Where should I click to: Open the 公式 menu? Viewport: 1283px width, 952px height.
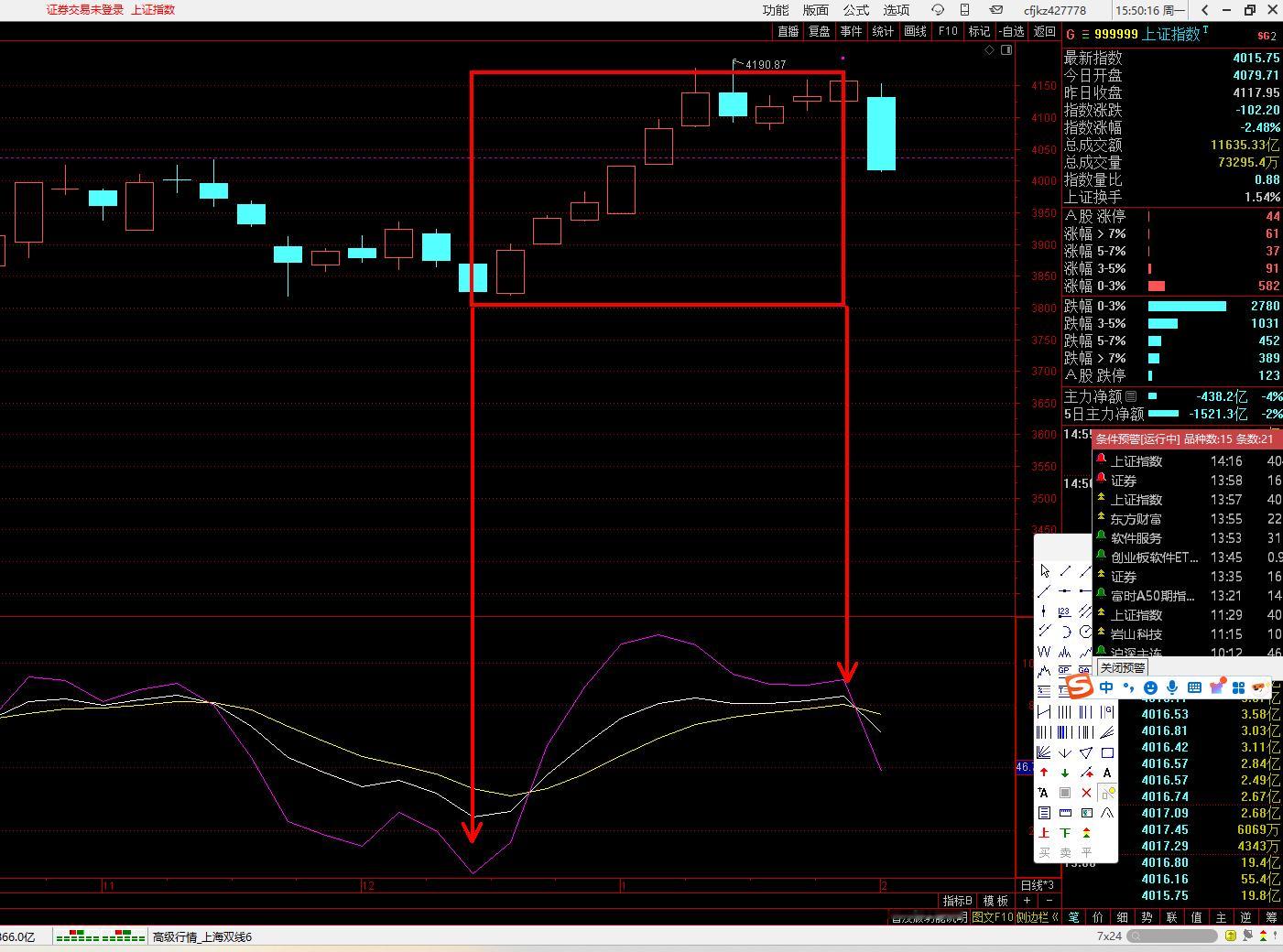(855, 10)
